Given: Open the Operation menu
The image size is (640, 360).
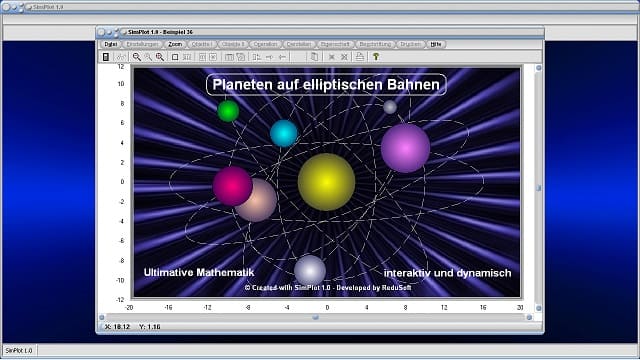Looking at the screenshot, I should click(265, 44).
